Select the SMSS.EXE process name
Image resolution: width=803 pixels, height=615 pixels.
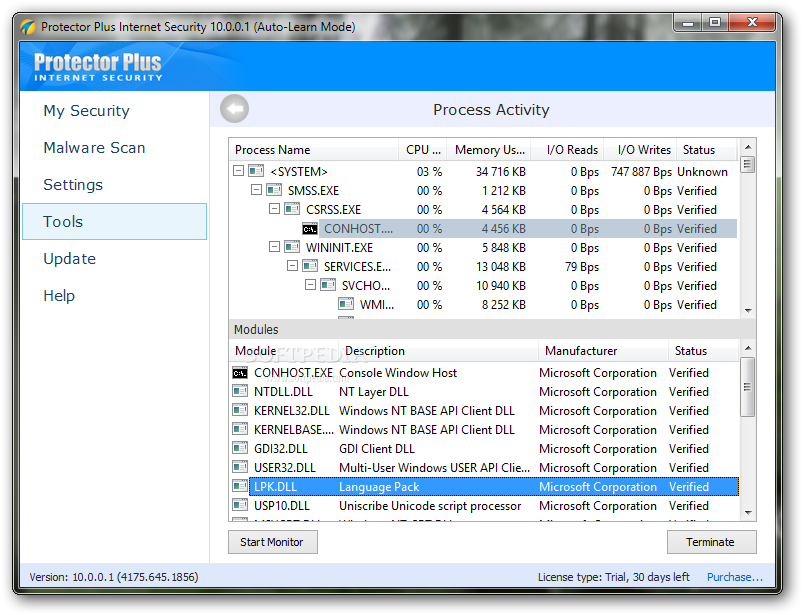coord(313,190)
